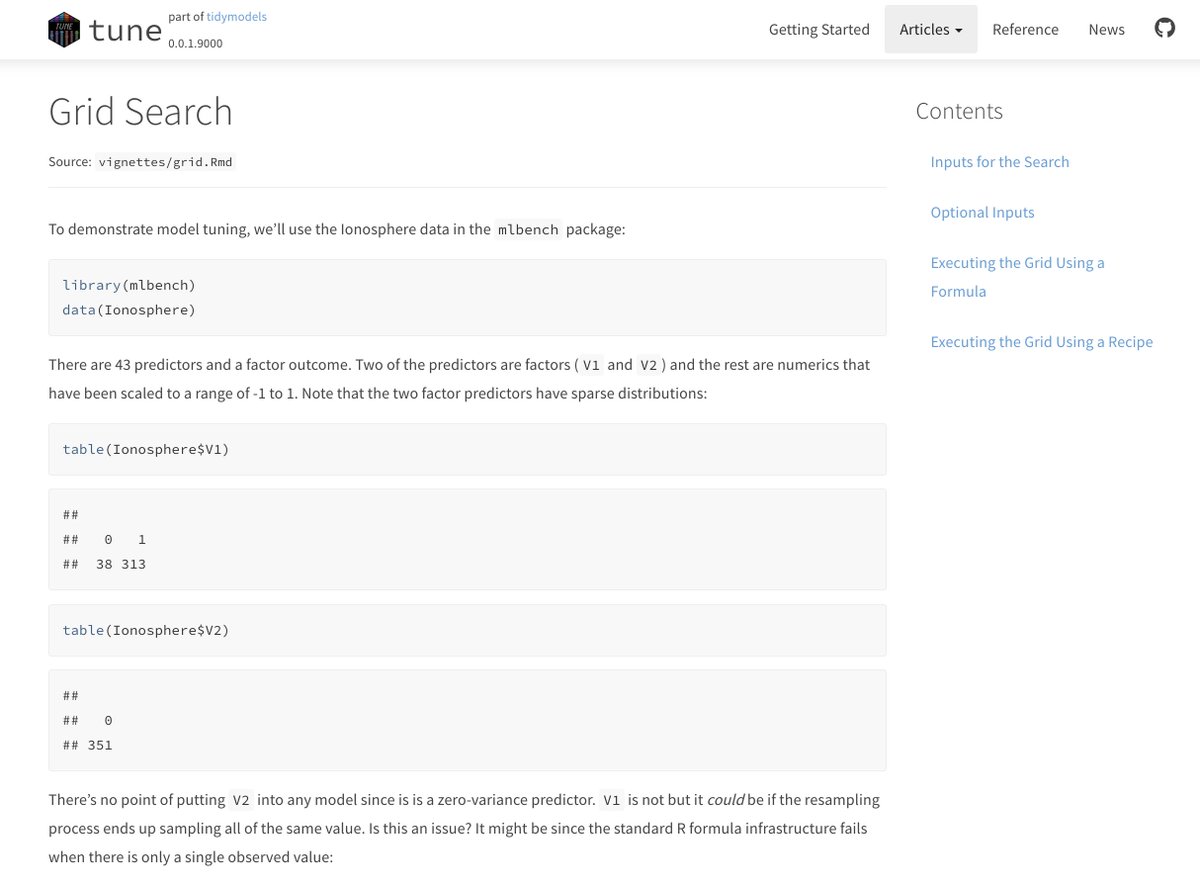Navigate to the Getting Started page
Screen dimensions: 1200x885
coord(818,29)
